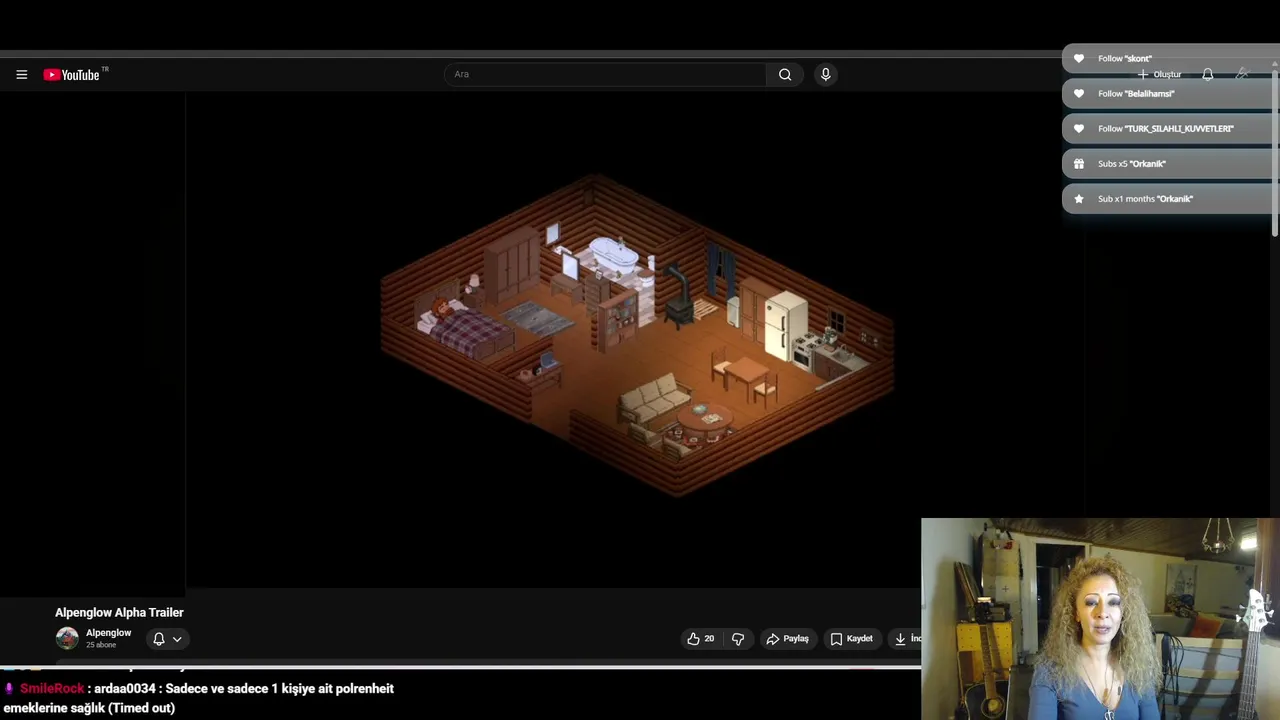Open the Alpenglow channel avatar
This screenshot has width=1280, height=720.
click(x=67, y=638)
